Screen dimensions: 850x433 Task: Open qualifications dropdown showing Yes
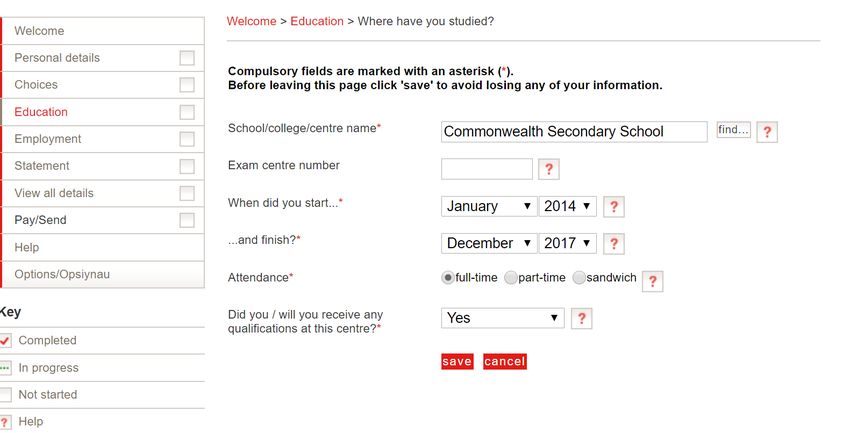pos(503,318)
